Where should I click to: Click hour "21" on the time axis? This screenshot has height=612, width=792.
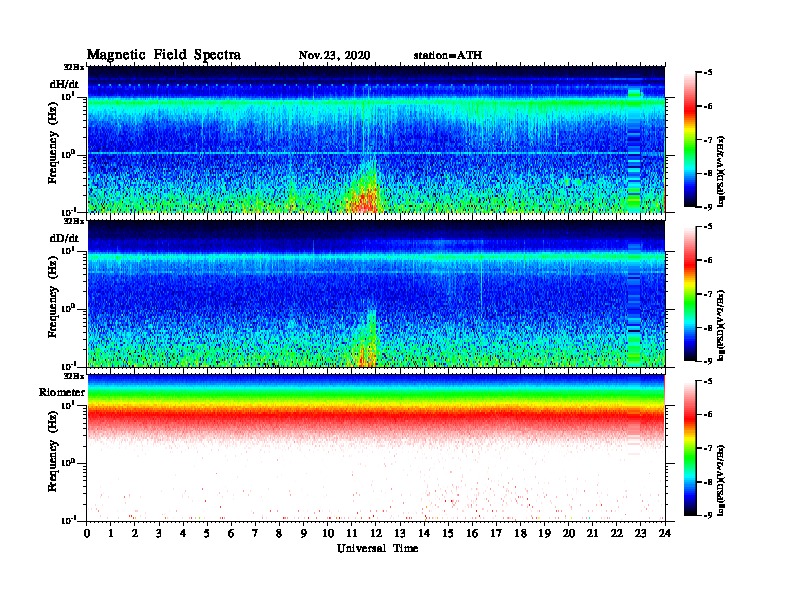pyautogui.click(x=592, y=534)
